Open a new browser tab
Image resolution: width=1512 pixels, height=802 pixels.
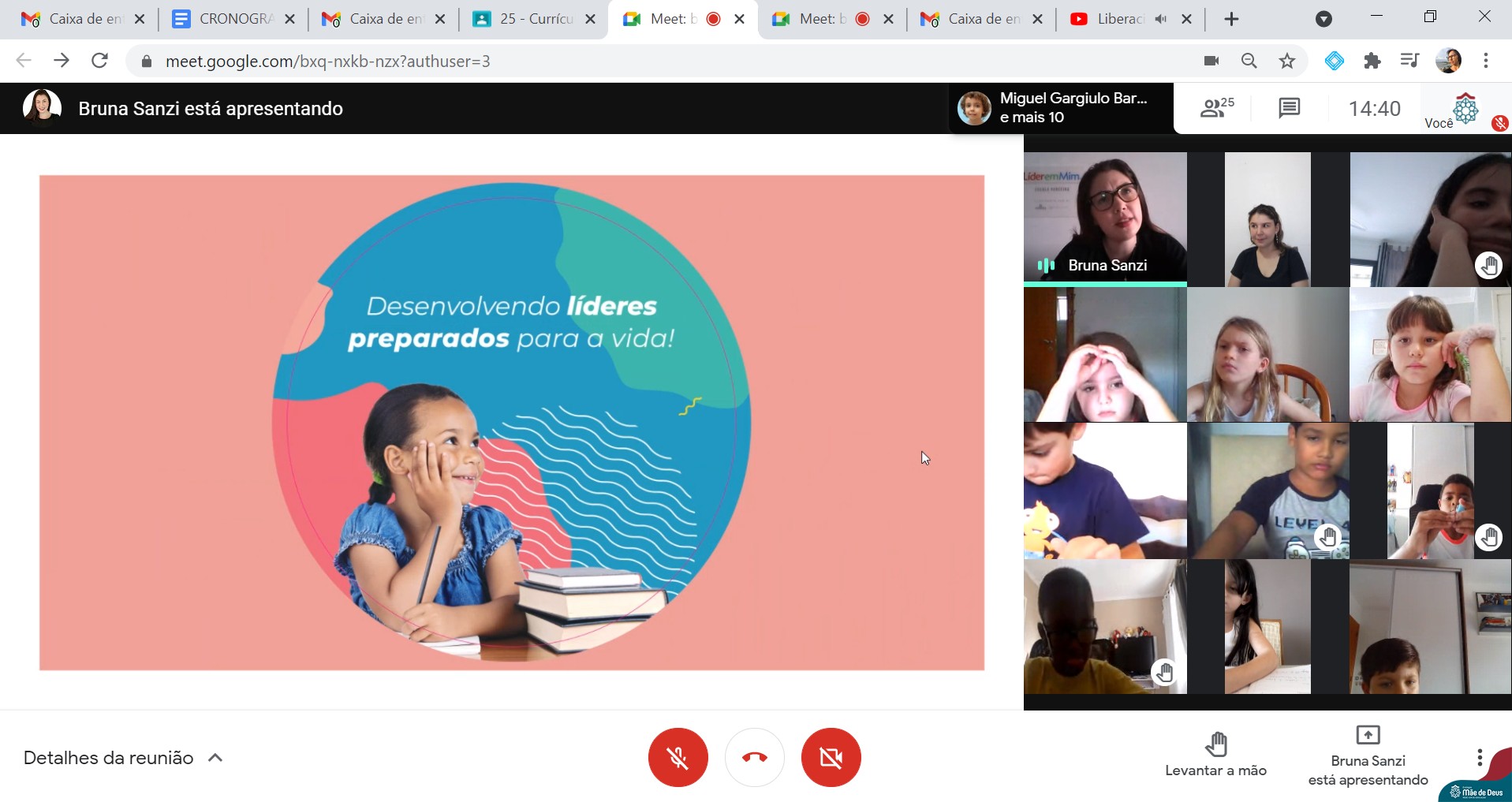[x=1231, y=19]
